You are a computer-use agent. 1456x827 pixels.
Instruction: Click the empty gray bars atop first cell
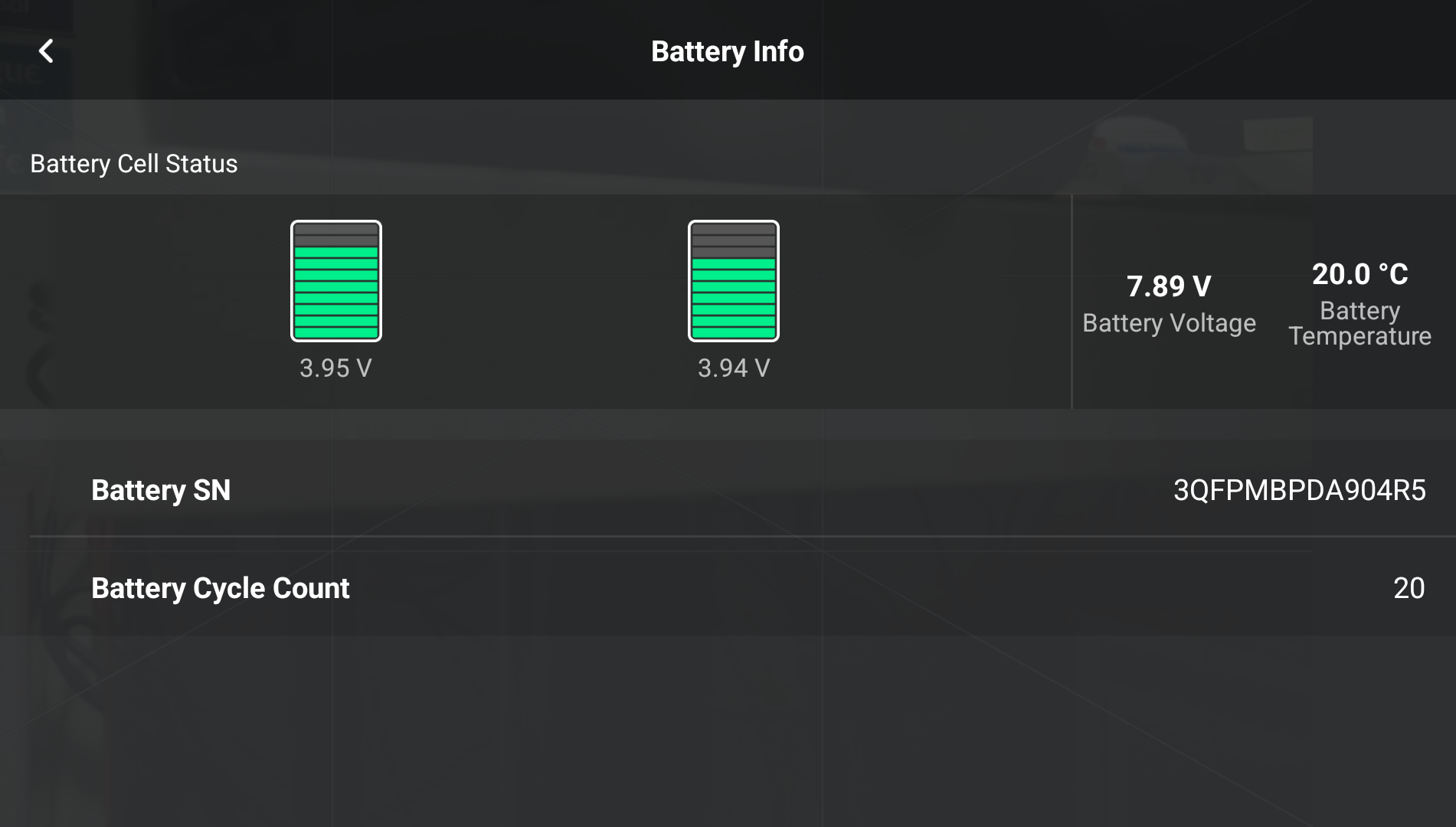(x=335, y=234)
